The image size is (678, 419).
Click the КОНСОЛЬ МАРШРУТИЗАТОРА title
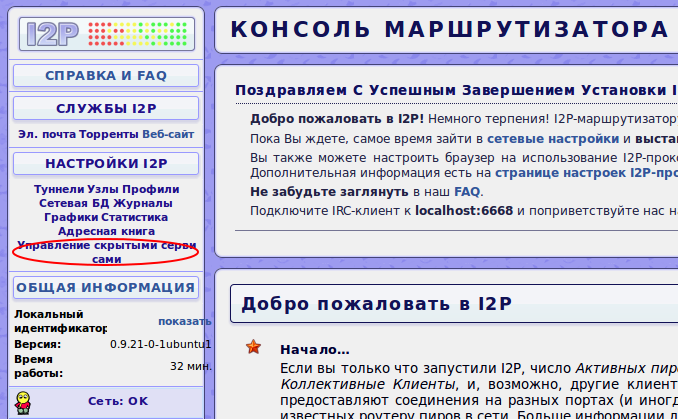[449, 30]
